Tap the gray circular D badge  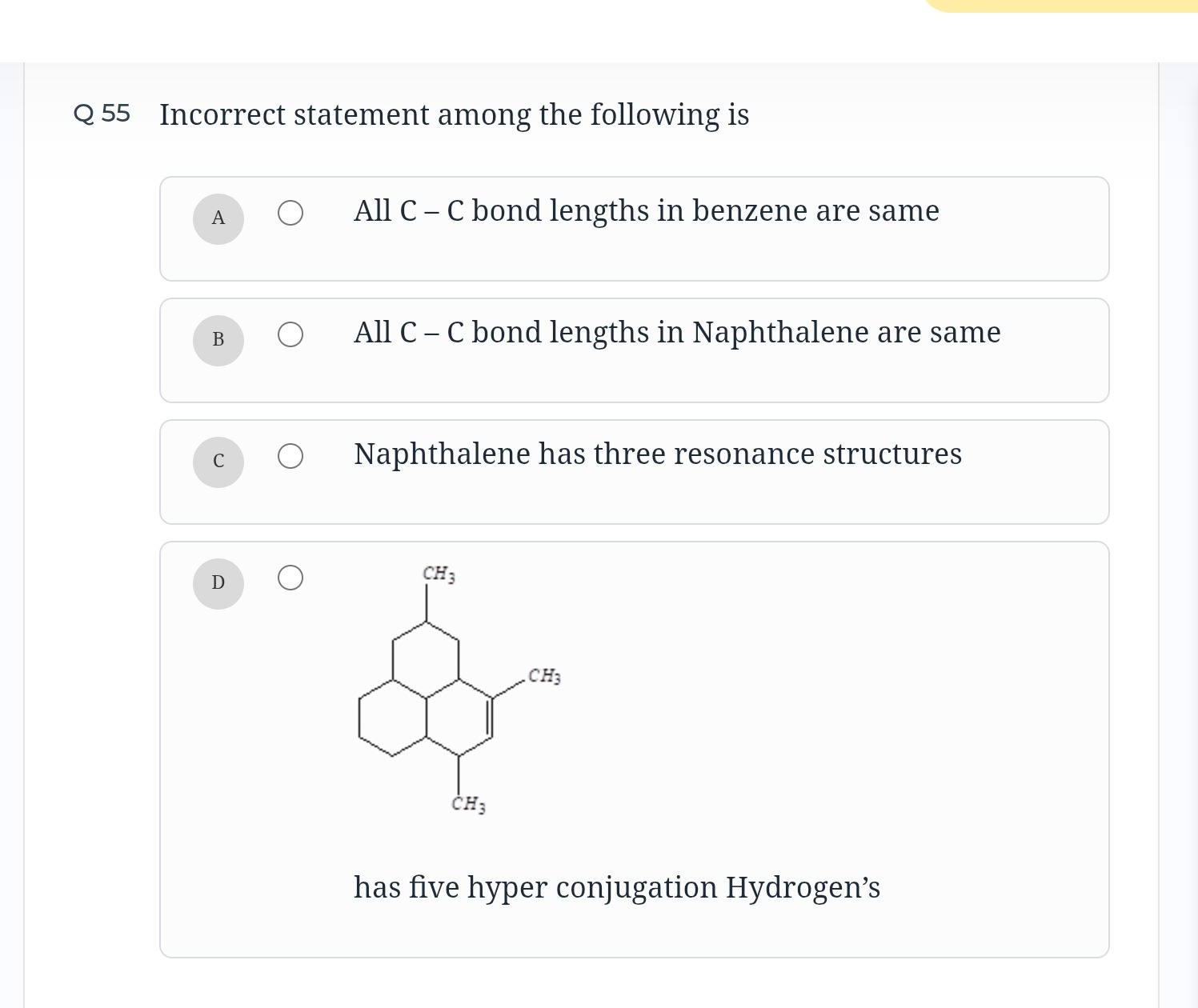click(x=218, y=583)
